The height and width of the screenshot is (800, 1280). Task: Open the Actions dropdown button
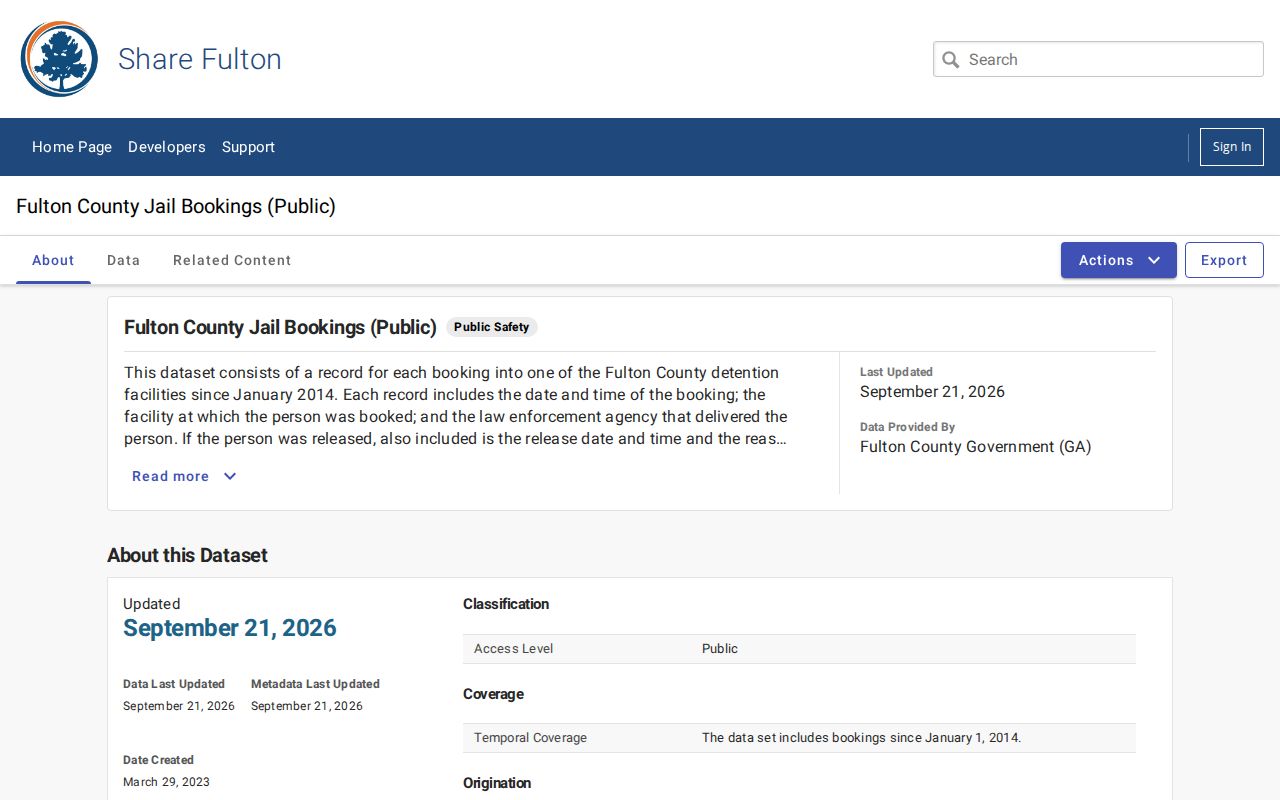[x=1119, y=260]
